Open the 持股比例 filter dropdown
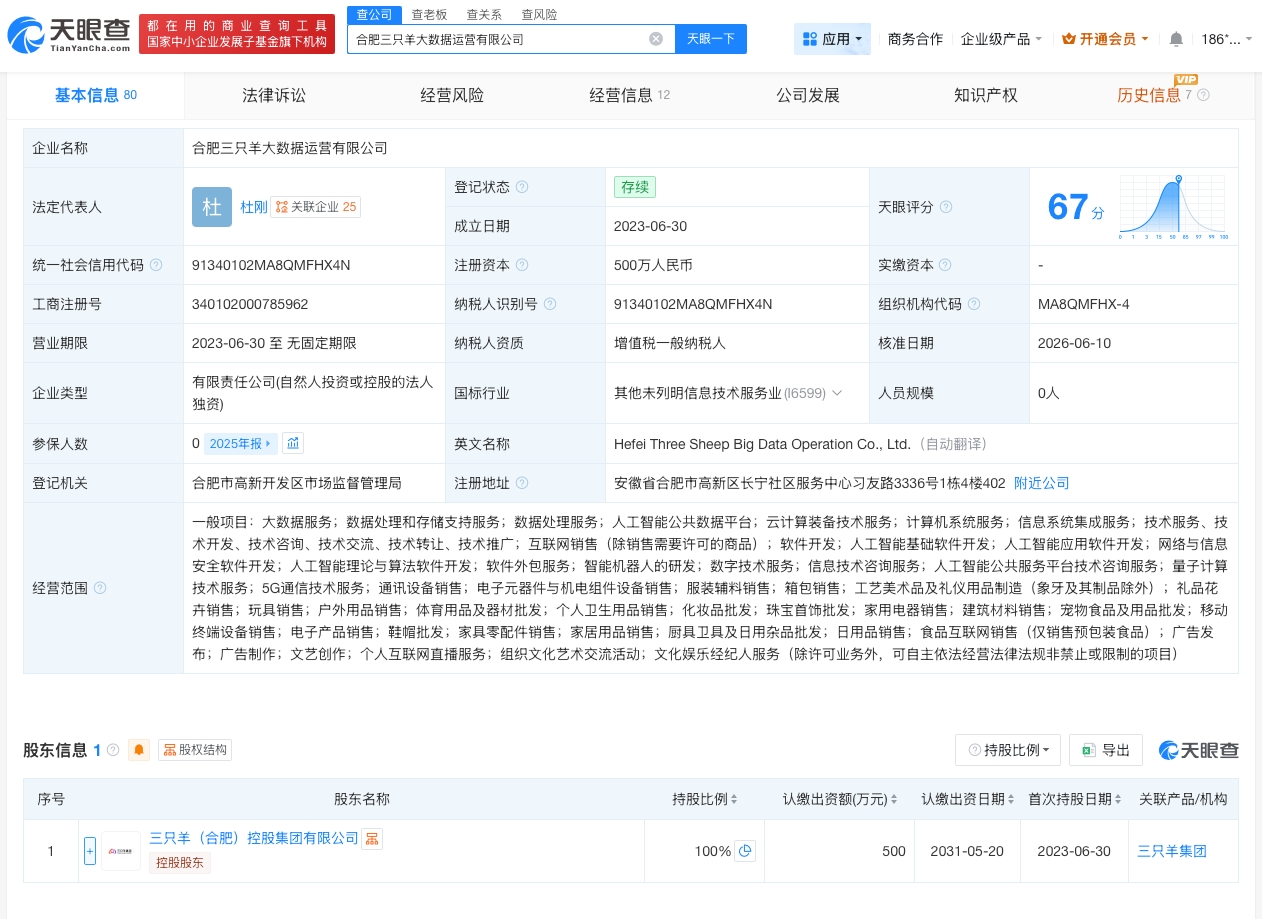This screenshot has height=919, width=1262. [1008, 750]
